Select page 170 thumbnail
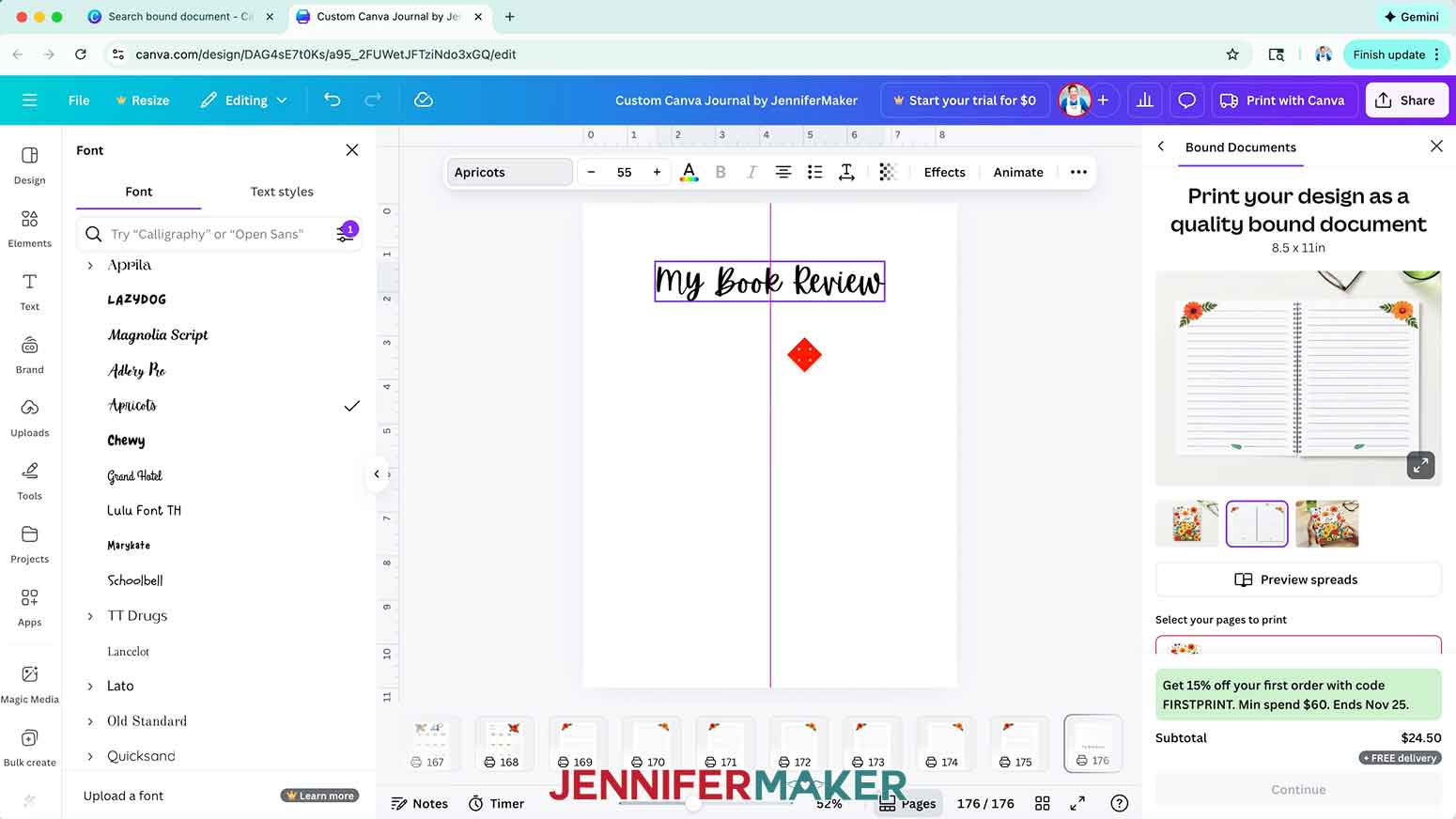The width and height of the screenshot is (1456, 819). [651, 743]
